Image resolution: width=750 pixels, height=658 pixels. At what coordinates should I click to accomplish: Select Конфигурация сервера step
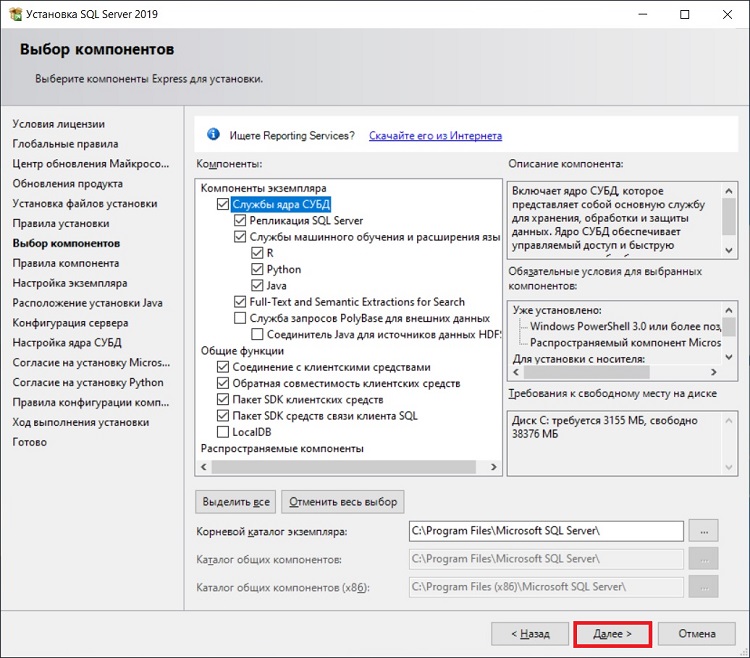tap(70, 323)
